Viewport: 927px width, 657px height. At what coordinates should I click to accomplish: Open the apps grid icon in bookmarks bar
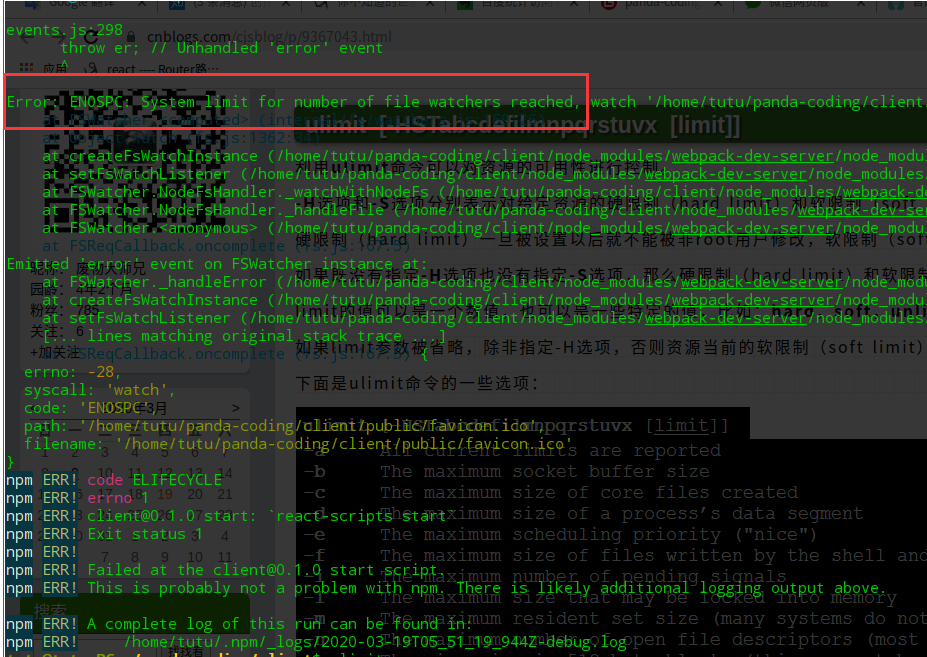[27, 68]
